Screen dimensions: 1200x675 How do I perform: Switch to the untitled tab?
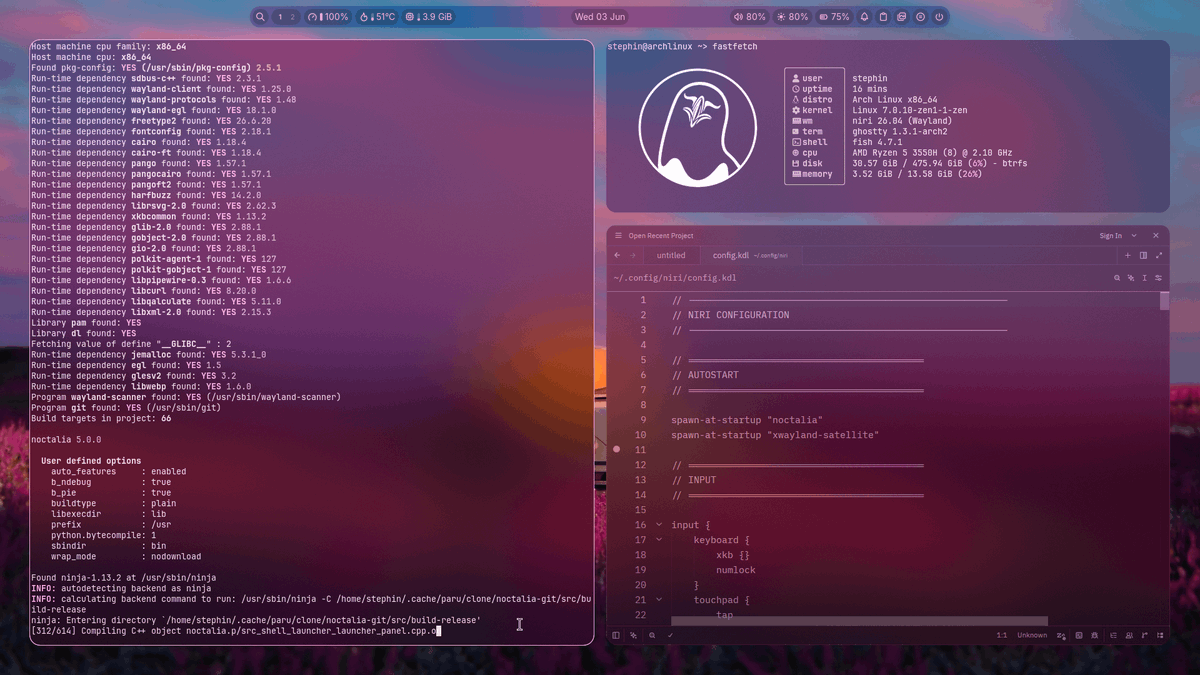(671, 255)
